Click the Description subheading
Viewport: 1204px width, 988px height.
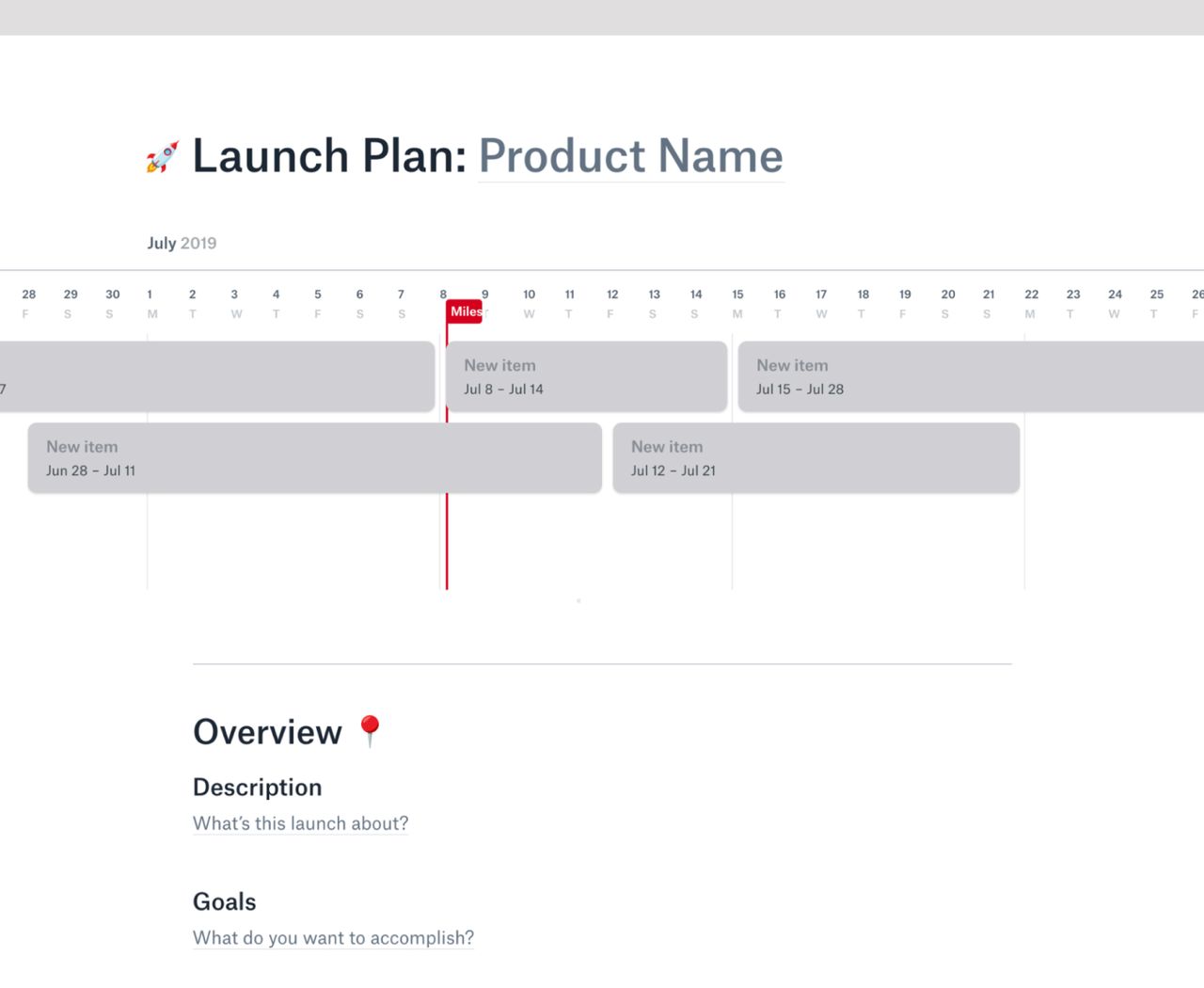[257, 788]
